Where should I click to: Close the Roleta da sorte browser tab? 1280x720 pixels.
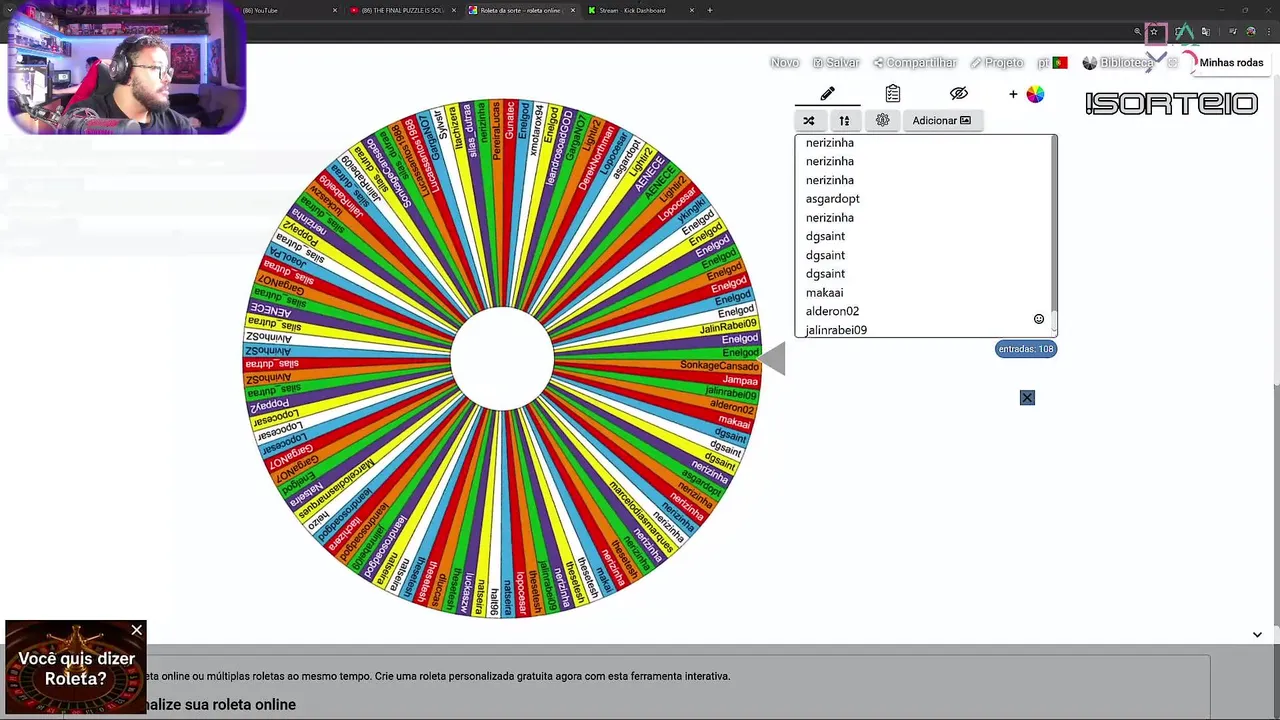[x=573, y=10]
